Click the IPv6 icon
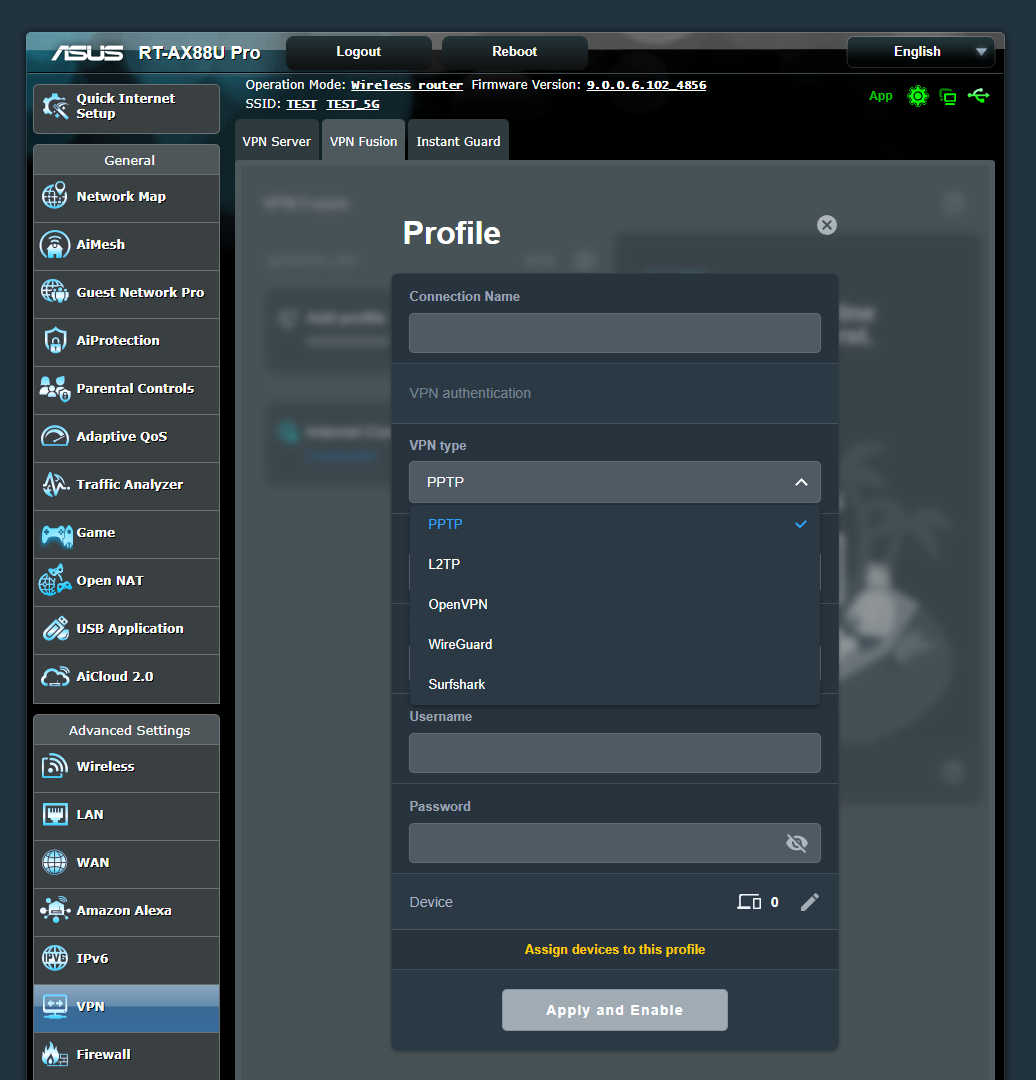This screenshot has height=1080, width=1036. coord(54,958)
